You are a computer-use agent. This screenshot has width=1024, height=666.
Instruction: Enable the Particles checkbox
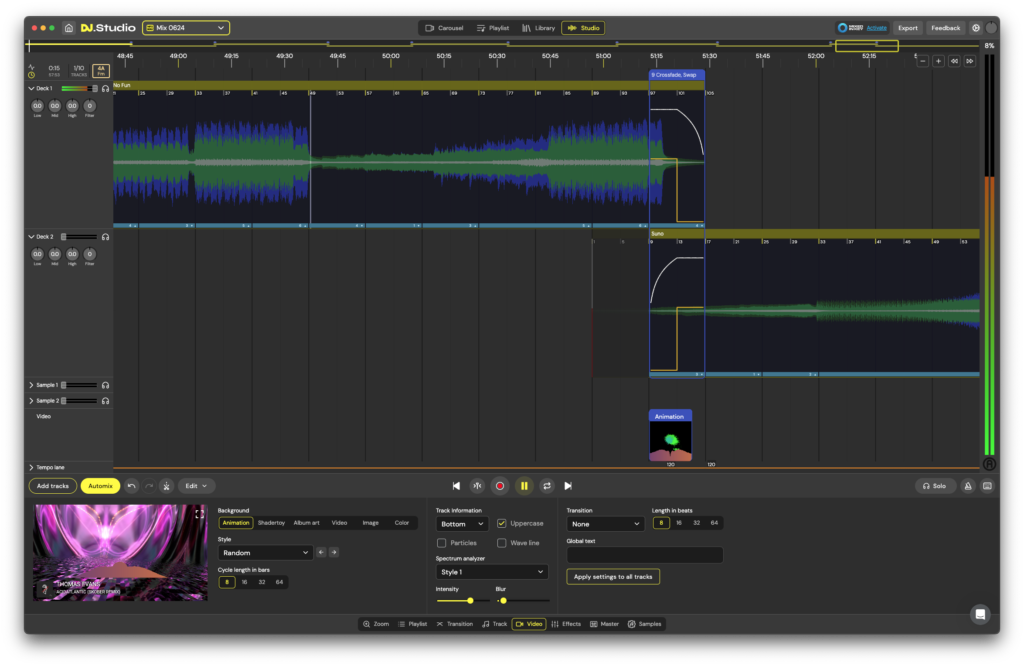click(x=440, y=542)
